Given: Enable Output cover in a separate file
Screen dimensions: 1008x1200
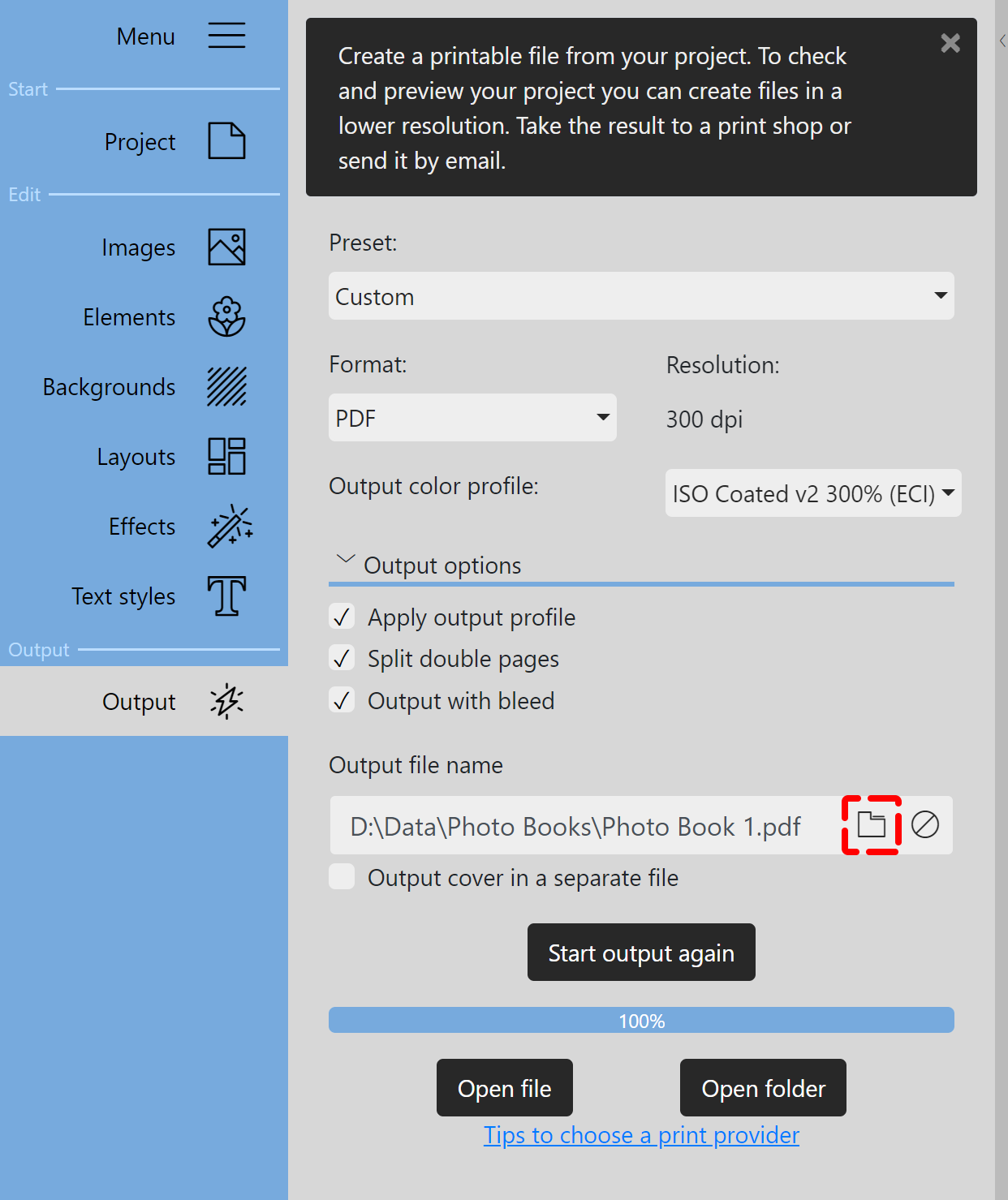Looking at the screenshot, I should point(342,877).
